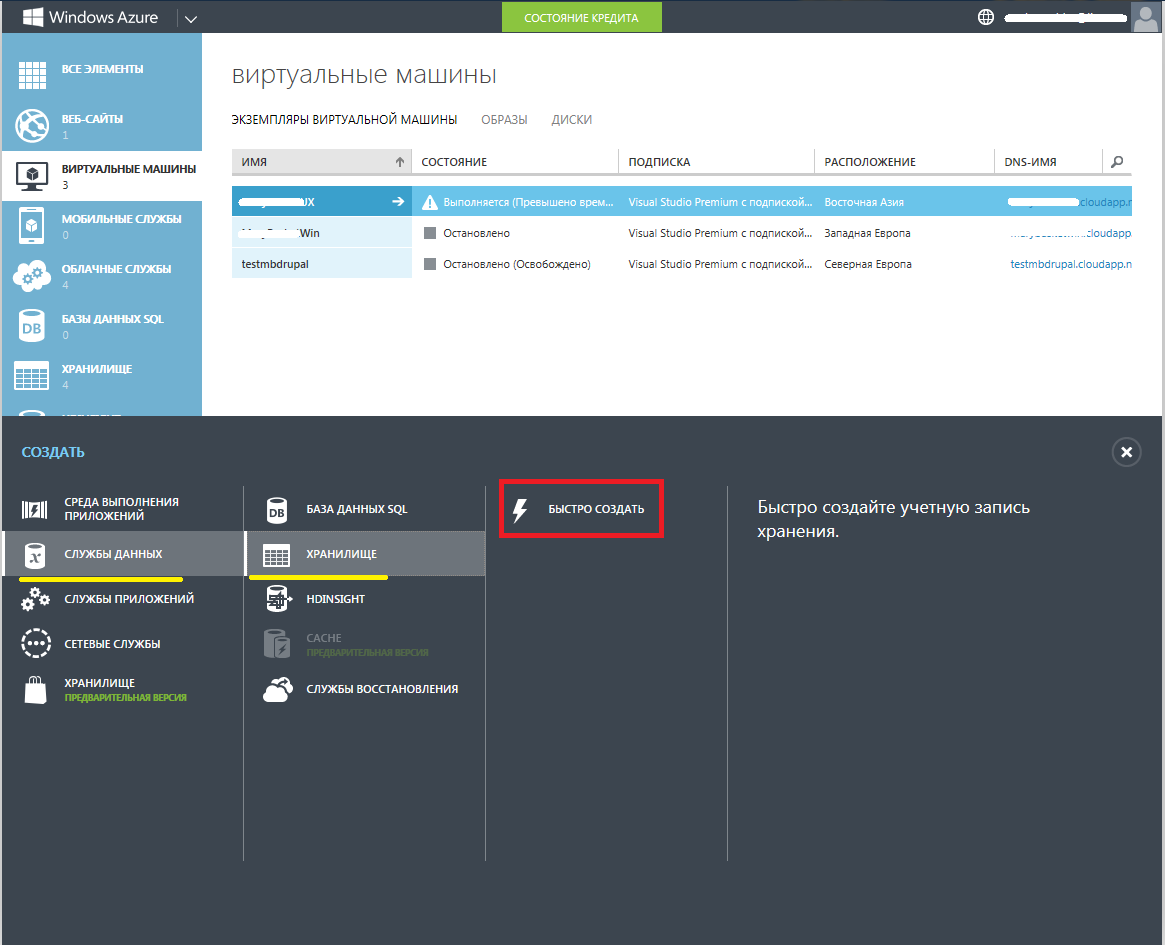Select the ХРАНИЛИЩЕ grid icon in sidebar
The image size is (1165, 945).
(x=32, y=374)
